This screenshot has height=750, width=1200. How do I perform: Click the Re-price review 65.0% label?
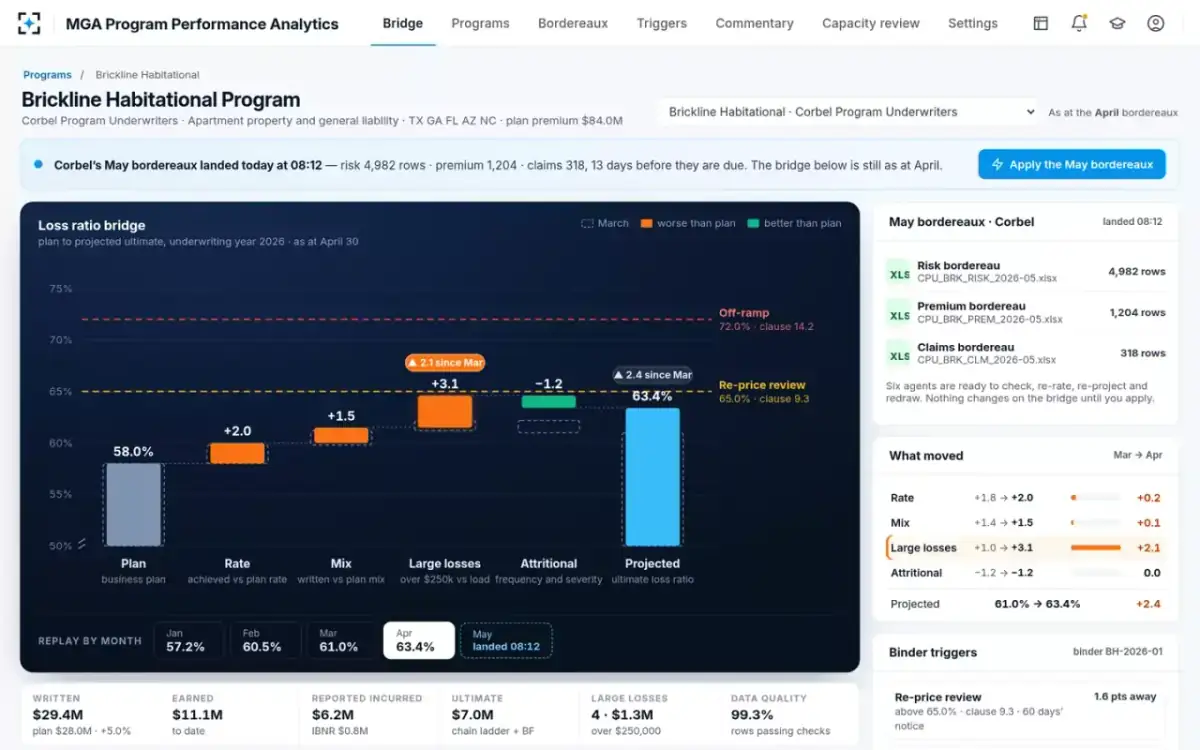(x=763, y=392)
